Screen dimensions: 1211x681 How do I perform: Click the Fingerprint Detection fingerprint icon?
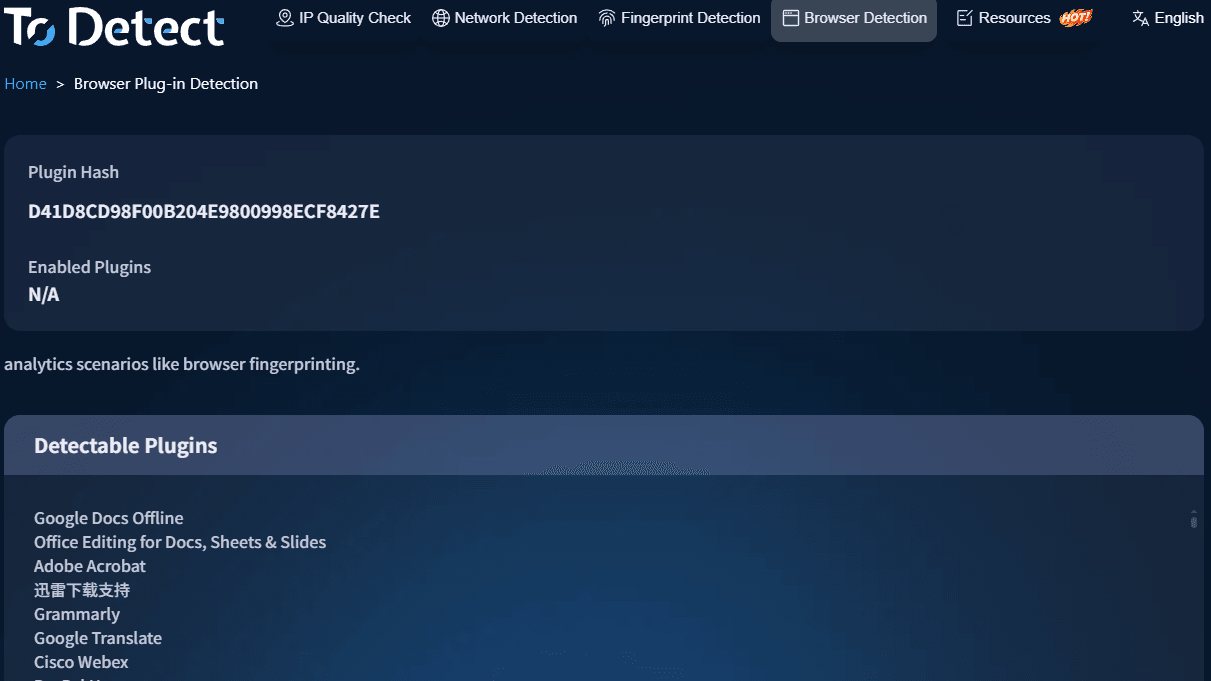pyautogui.click(x=607, y=18)
